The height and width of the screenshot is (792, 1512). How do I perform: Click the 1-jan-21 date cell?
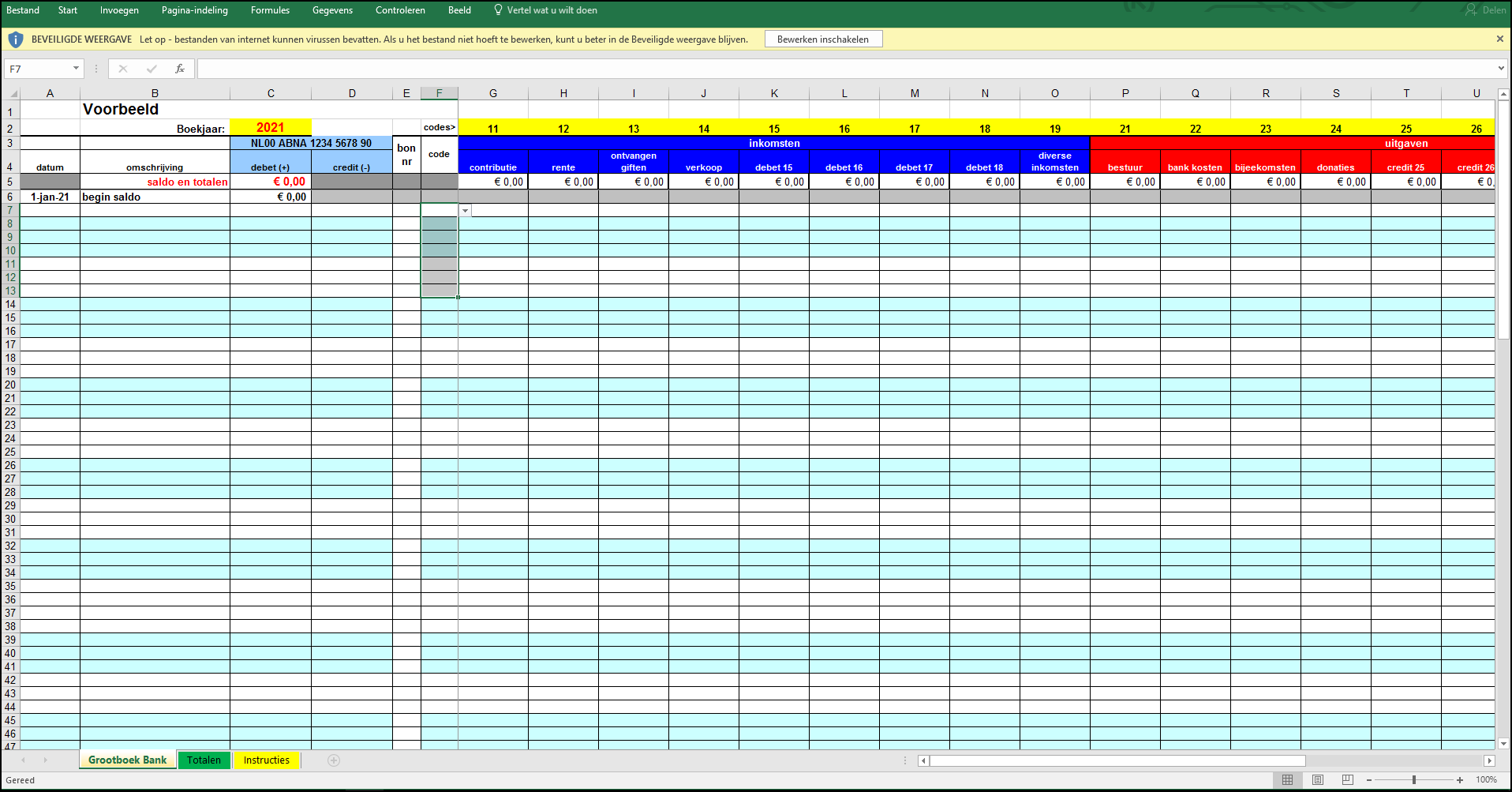tap(50, 197)
